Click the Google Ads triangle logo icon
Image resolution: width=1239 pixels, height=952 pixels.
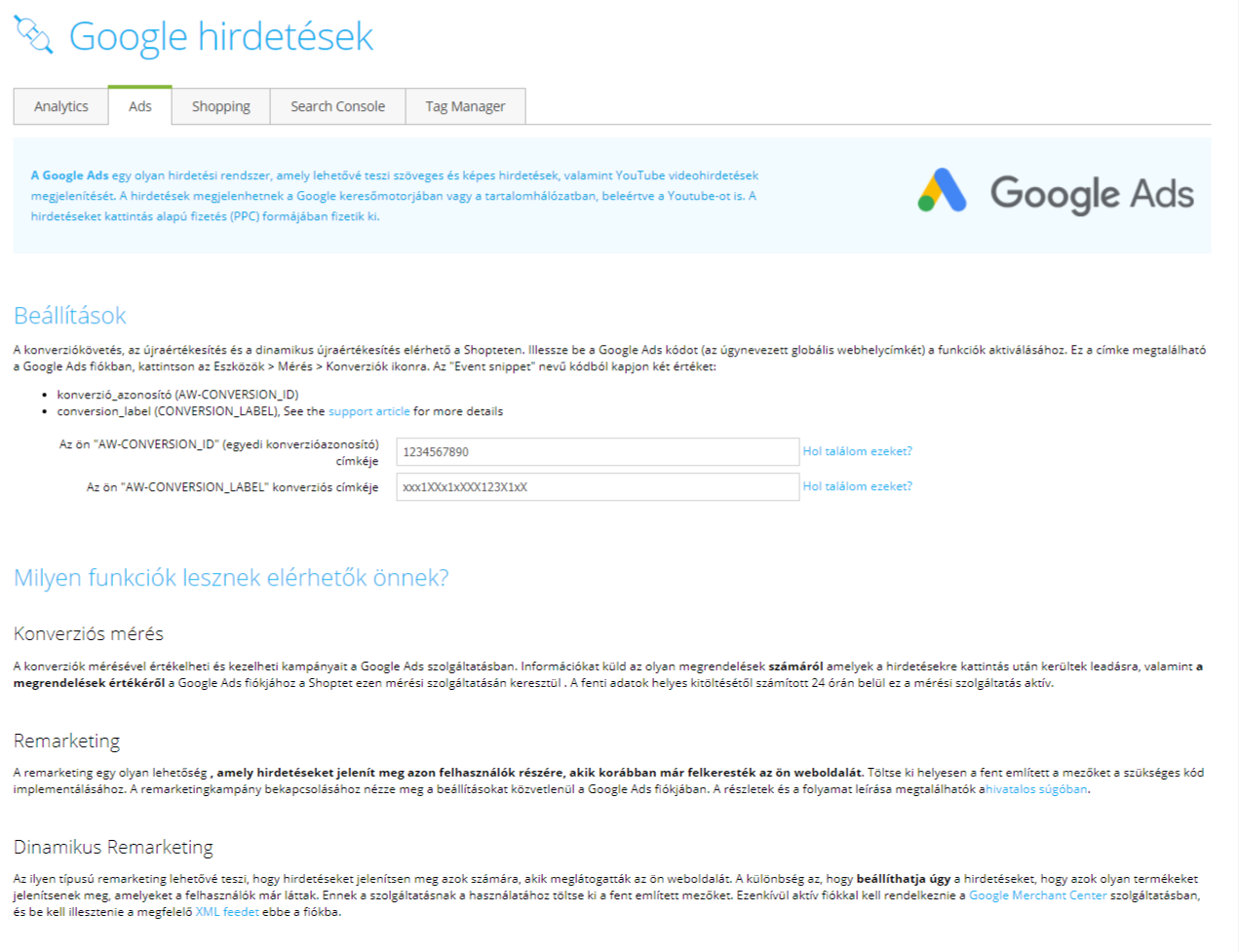coord(942,191)
